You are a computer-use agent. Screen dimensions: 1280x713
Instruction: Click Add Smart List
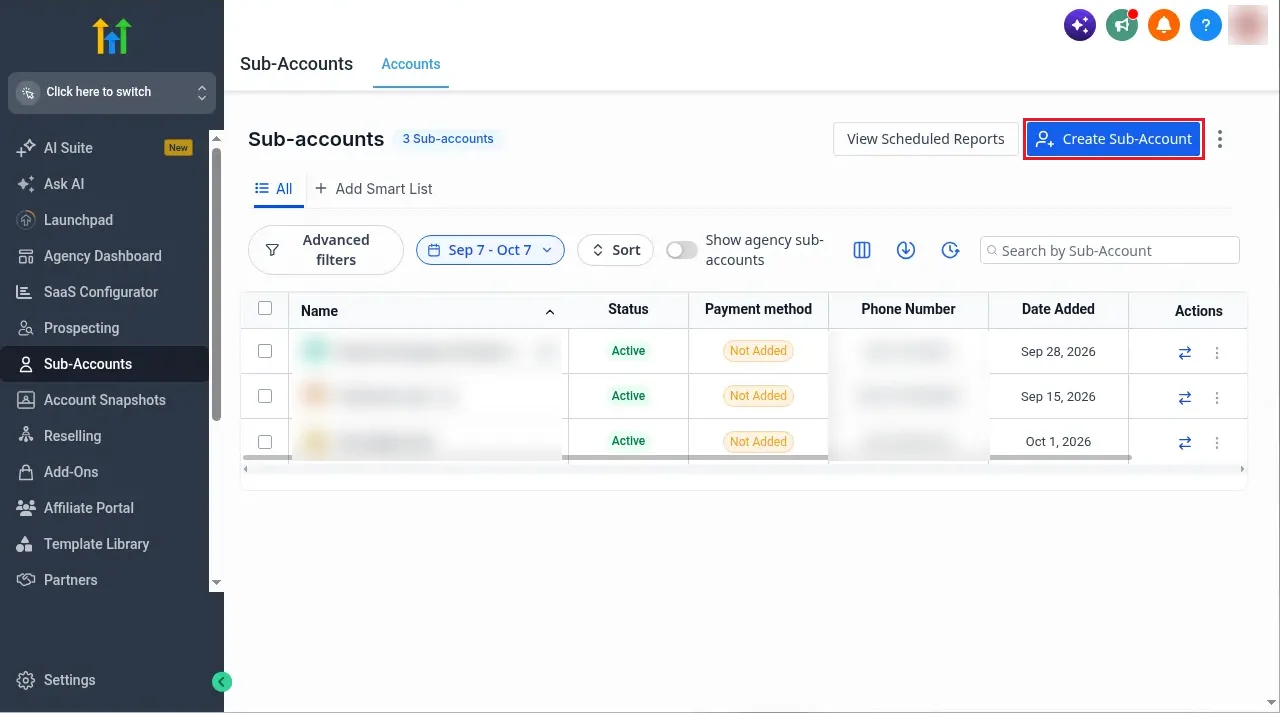374,188
